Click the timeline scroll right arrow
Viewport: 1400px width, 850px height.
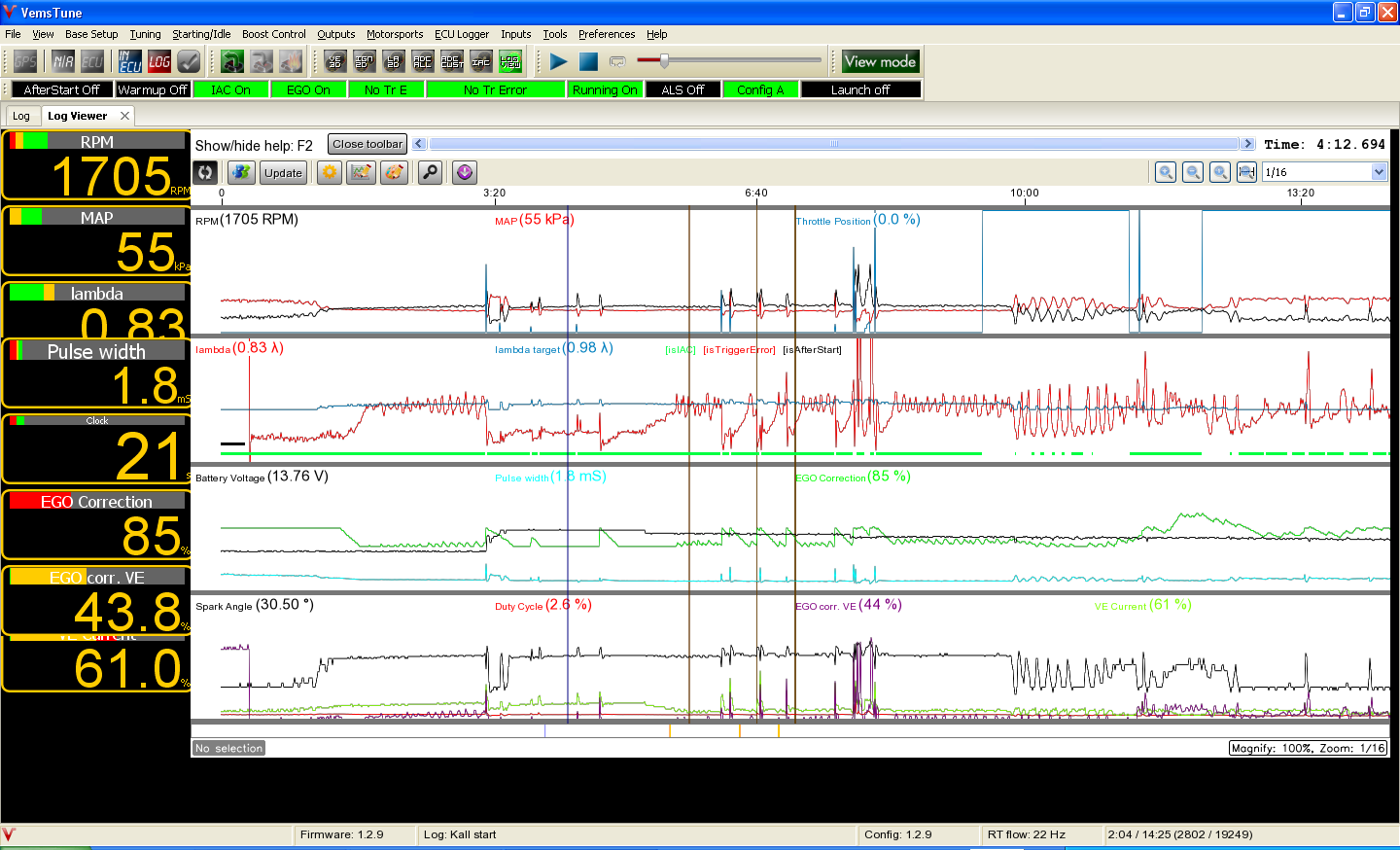point(1248,144)
